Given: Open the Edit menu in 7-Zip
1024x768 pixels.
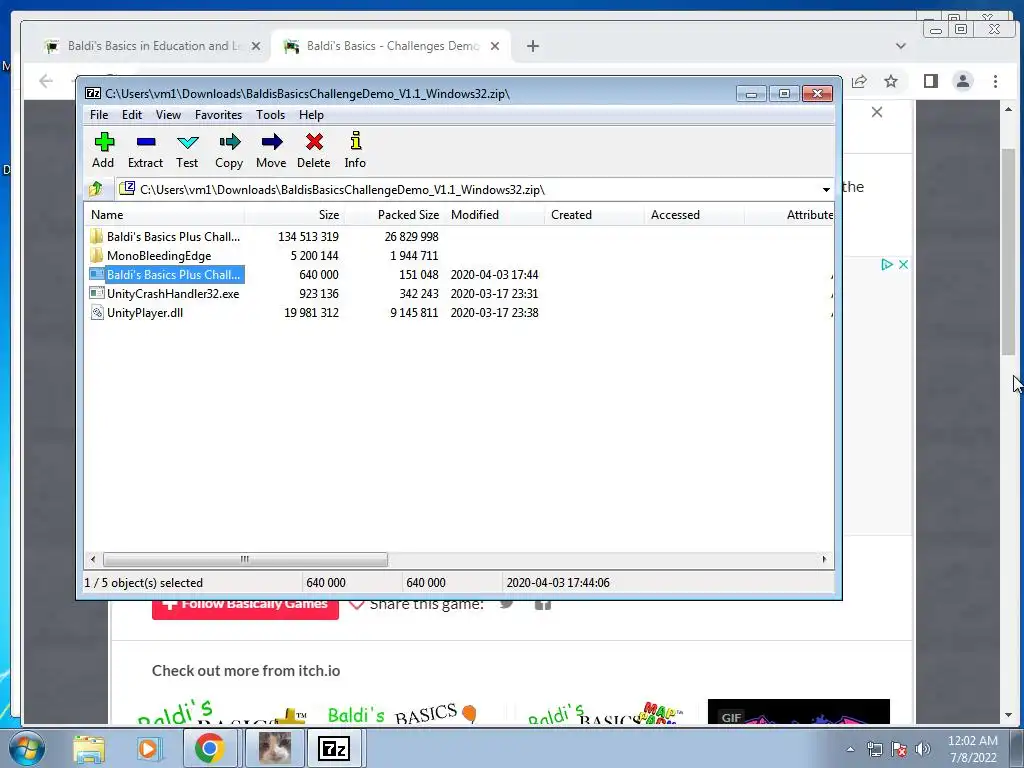Looking at the screenshot, I should click(132, 115).
